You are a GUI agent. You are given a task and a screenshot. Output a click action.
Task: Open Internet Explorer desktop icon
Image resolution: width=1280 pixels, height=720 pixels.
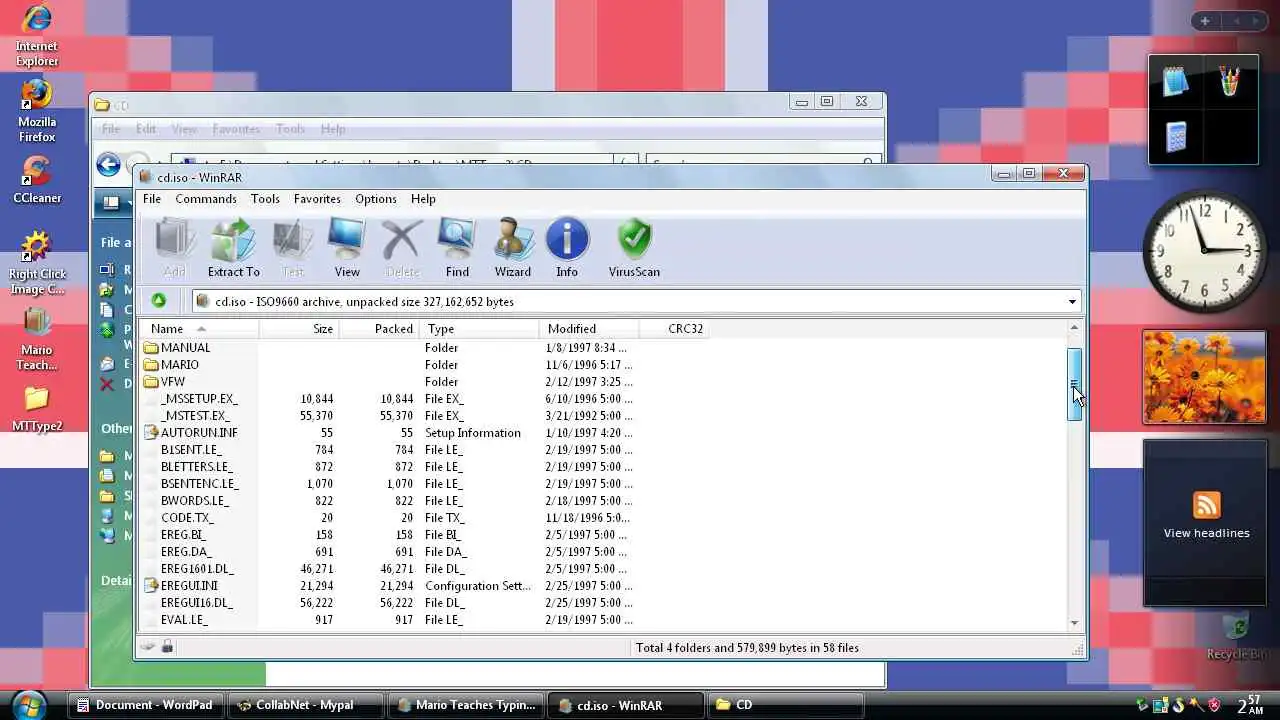click(x=36, y=36)
